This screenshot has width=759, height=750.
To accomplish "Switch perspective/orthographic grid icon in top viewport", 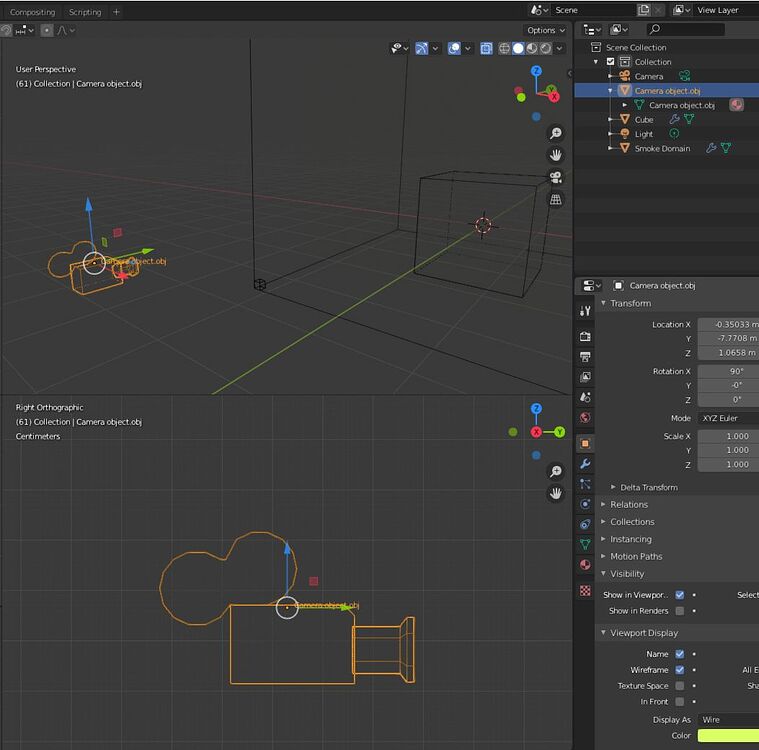I will pos(556,199).
